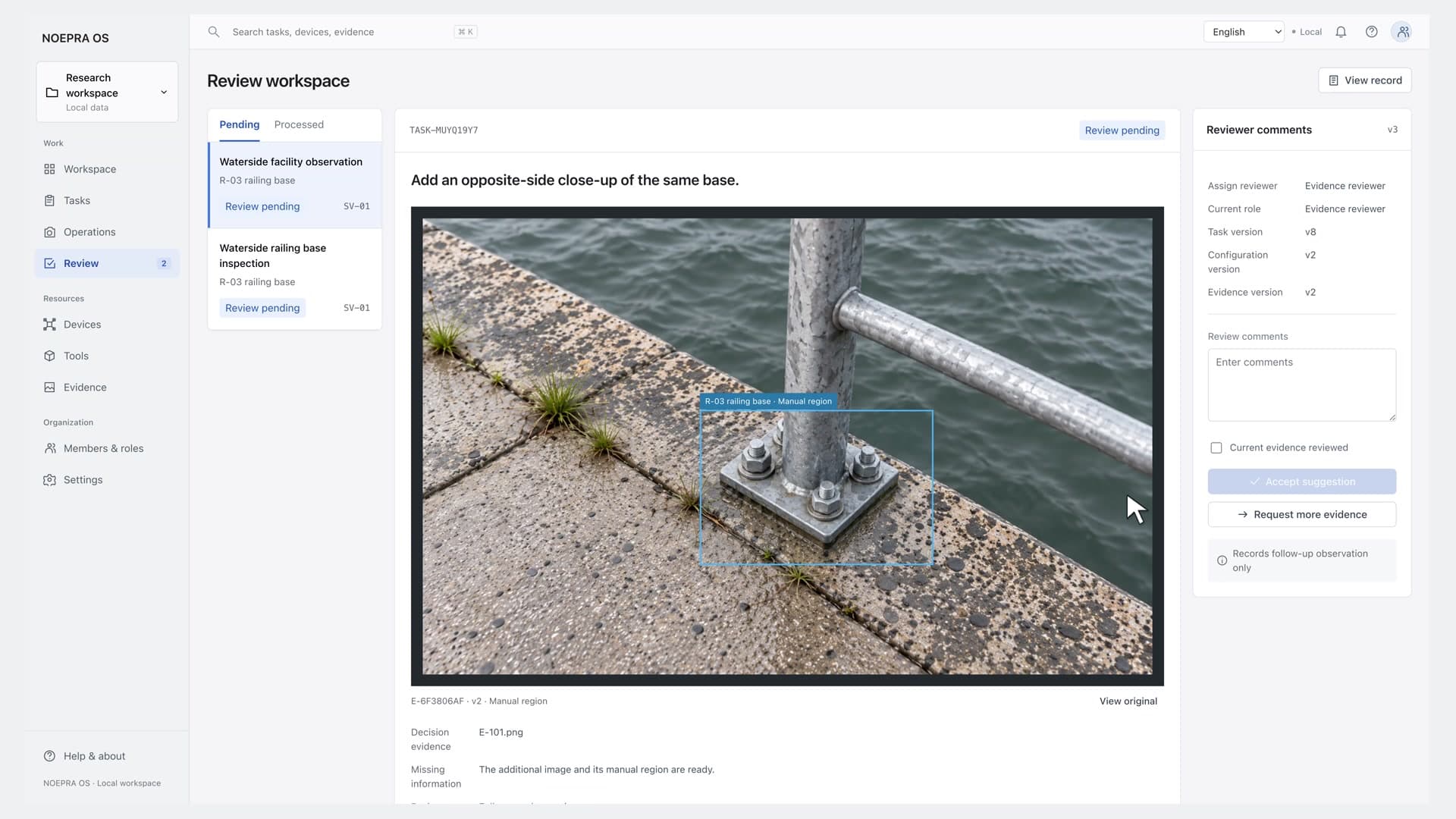Tick the Current evidence reviewed checkbox
The image size is (1456, 819).
coord(1216,448)
